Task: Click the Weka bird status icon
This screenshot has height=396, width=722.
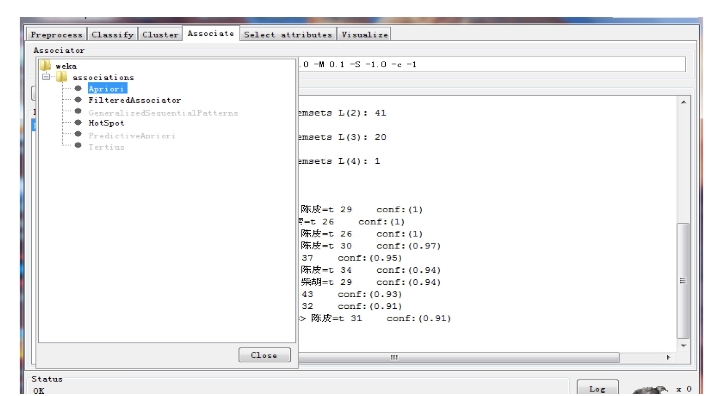Action: click(651, 389)
